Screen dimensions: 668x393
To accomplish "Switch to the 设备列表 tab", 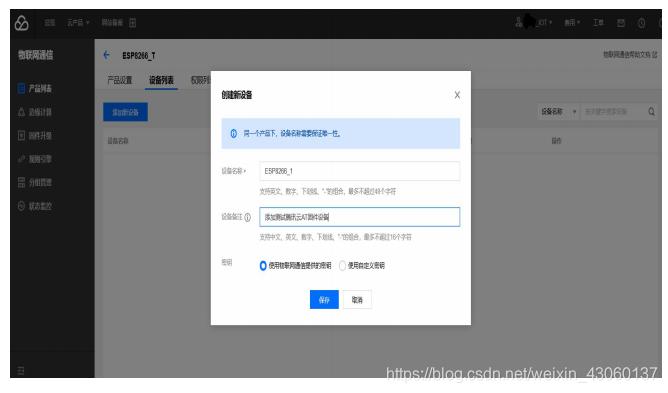I will (161, 80).
